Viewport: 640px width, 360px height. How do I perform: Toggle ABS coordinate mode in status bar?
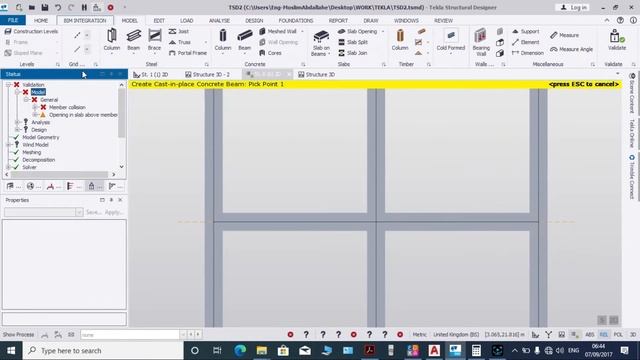[590, 334]
